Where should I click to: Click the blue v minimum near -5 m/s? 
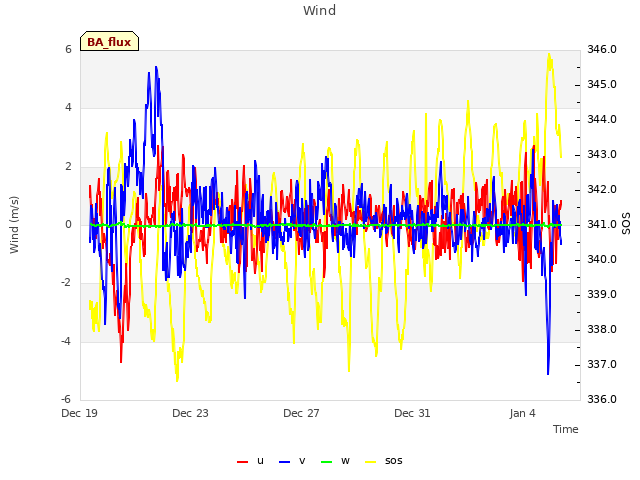click(x=548, y=373)
